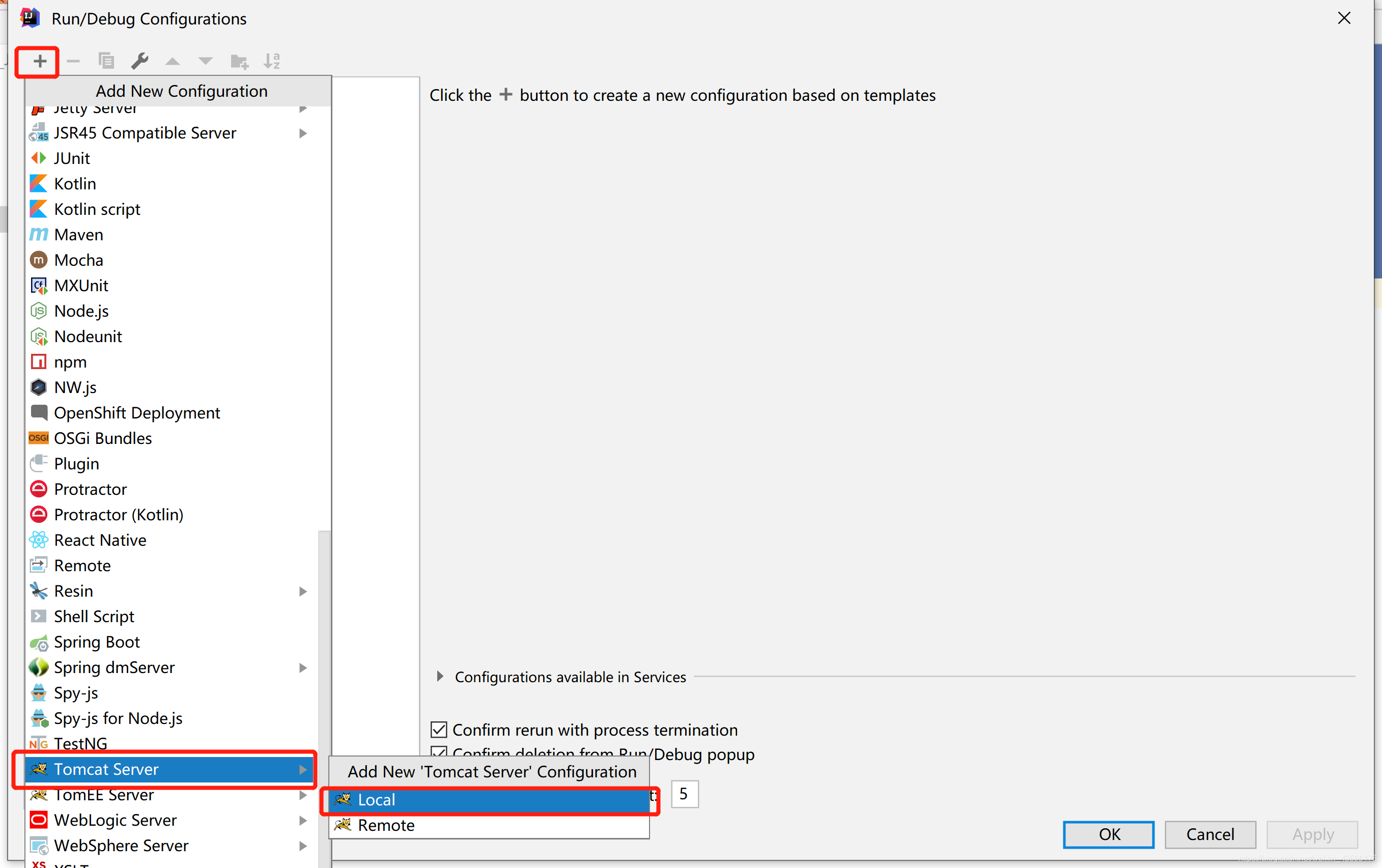Screen dimensions: 1382x868
Task: Click the Spring Boot icon
Action: click(x=39, y=642)
